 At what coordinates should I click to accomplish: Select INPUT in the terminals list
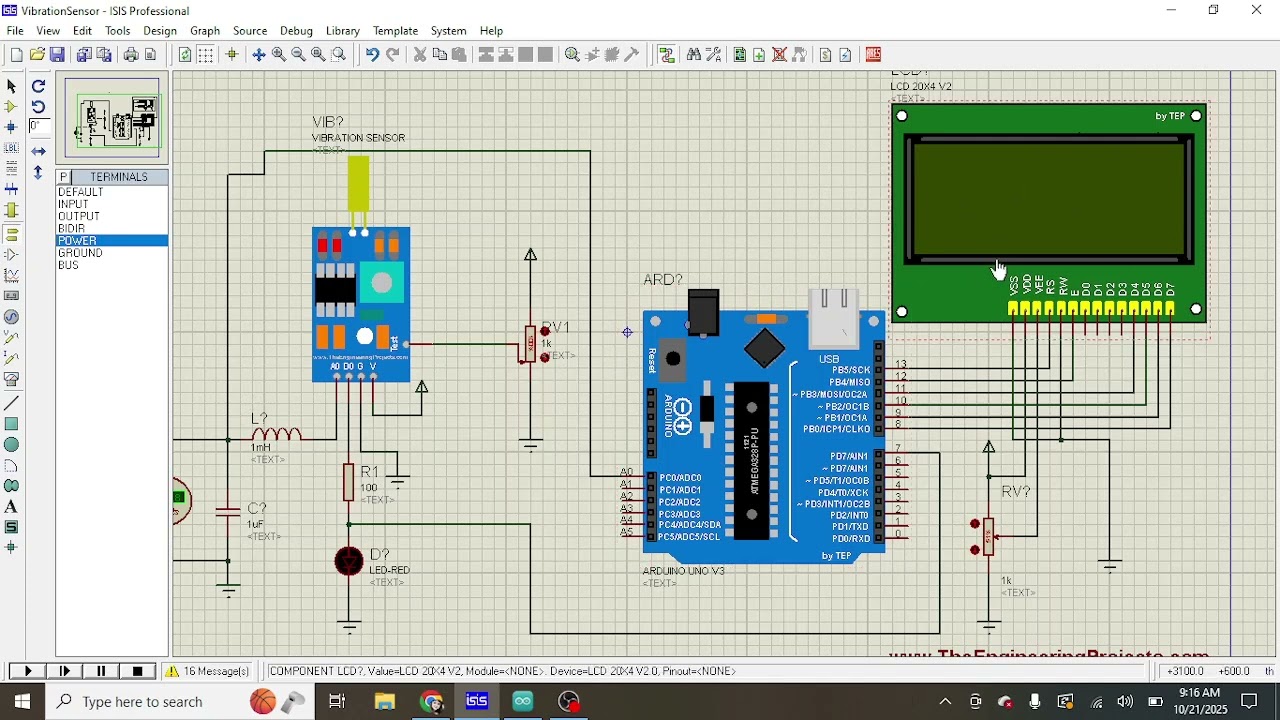click(112, 204)
